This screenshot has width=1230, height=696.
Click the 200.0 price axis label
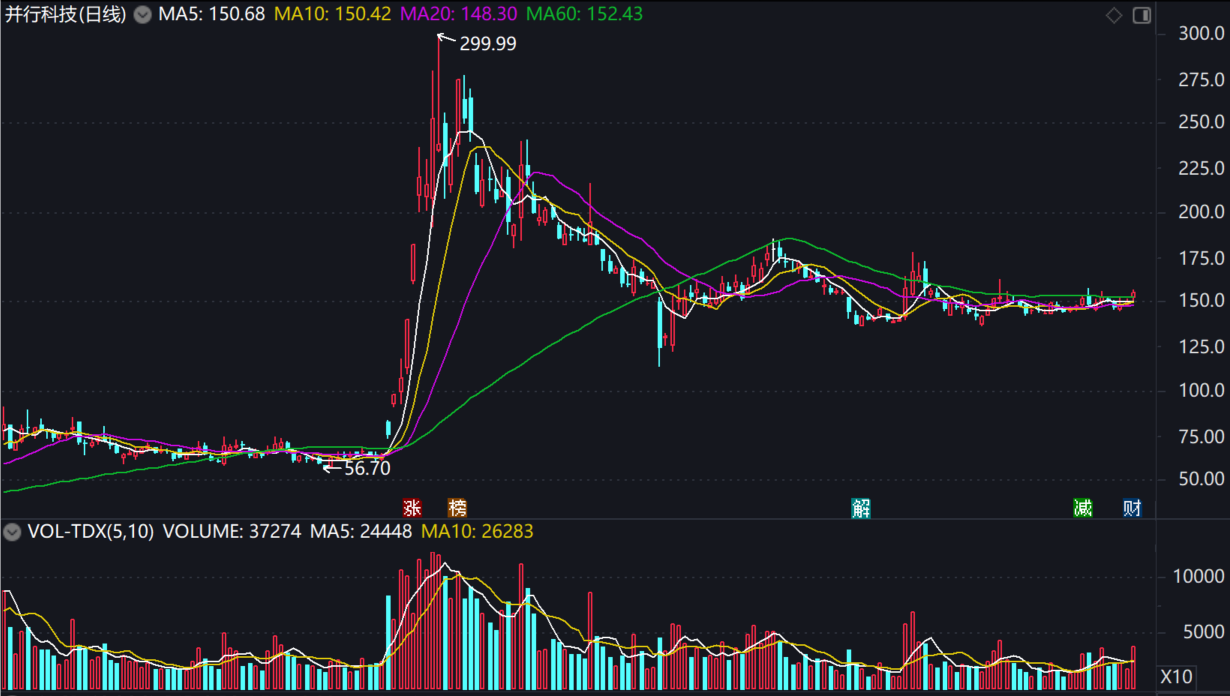coord(1202,212)
